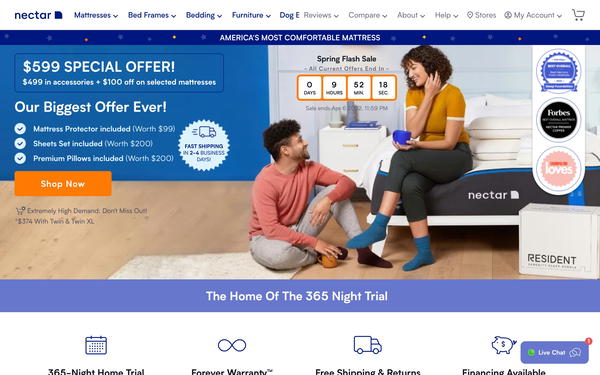
Task: Open the shopping cart icon
Action: (578, 15)
